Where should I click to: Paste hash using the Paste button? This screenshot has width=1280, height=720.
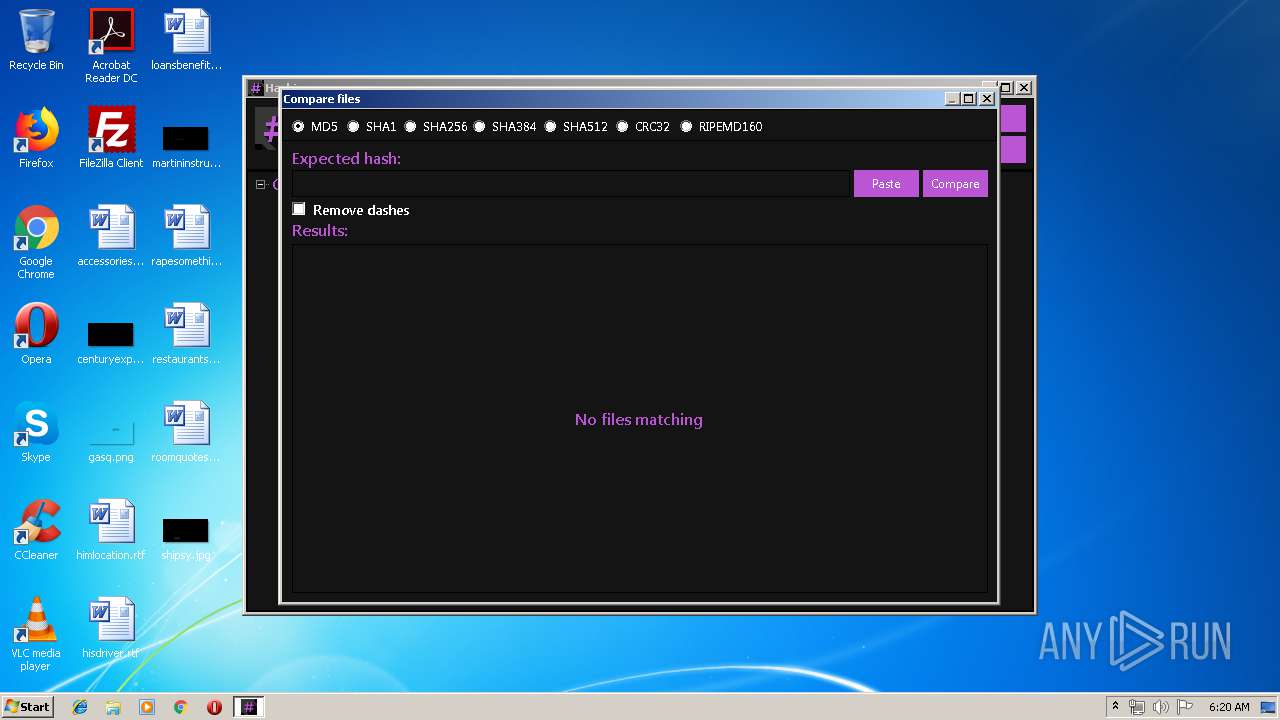tap(886, 184)
